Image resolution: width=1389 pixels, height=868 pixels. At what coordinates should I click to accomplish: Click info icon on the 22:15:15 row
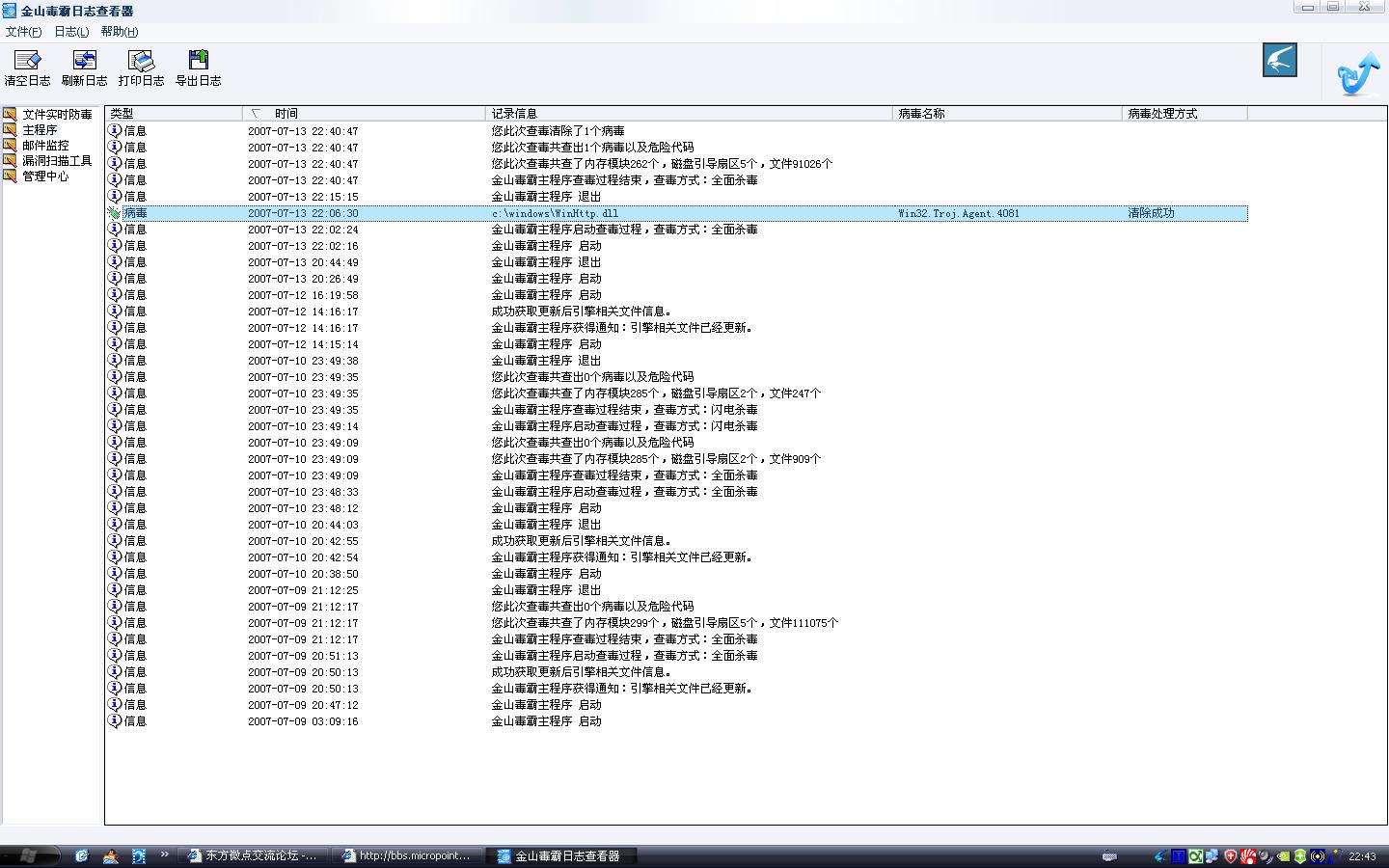click(x=114, y=197)
